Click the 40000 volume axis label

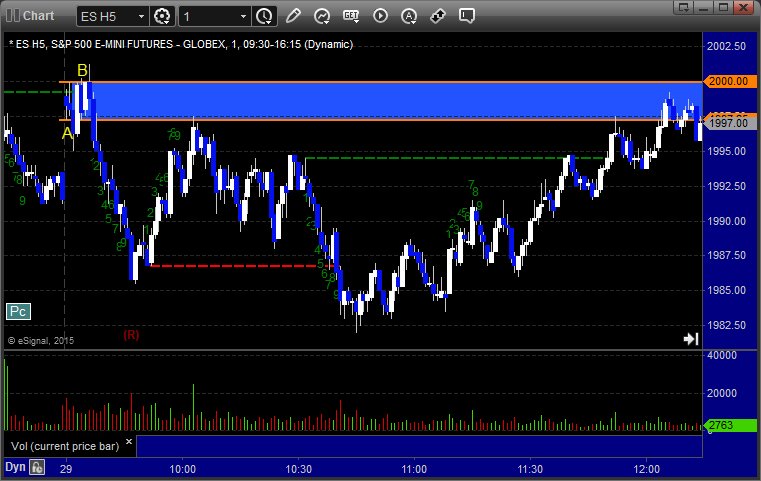tap(722, 355)
